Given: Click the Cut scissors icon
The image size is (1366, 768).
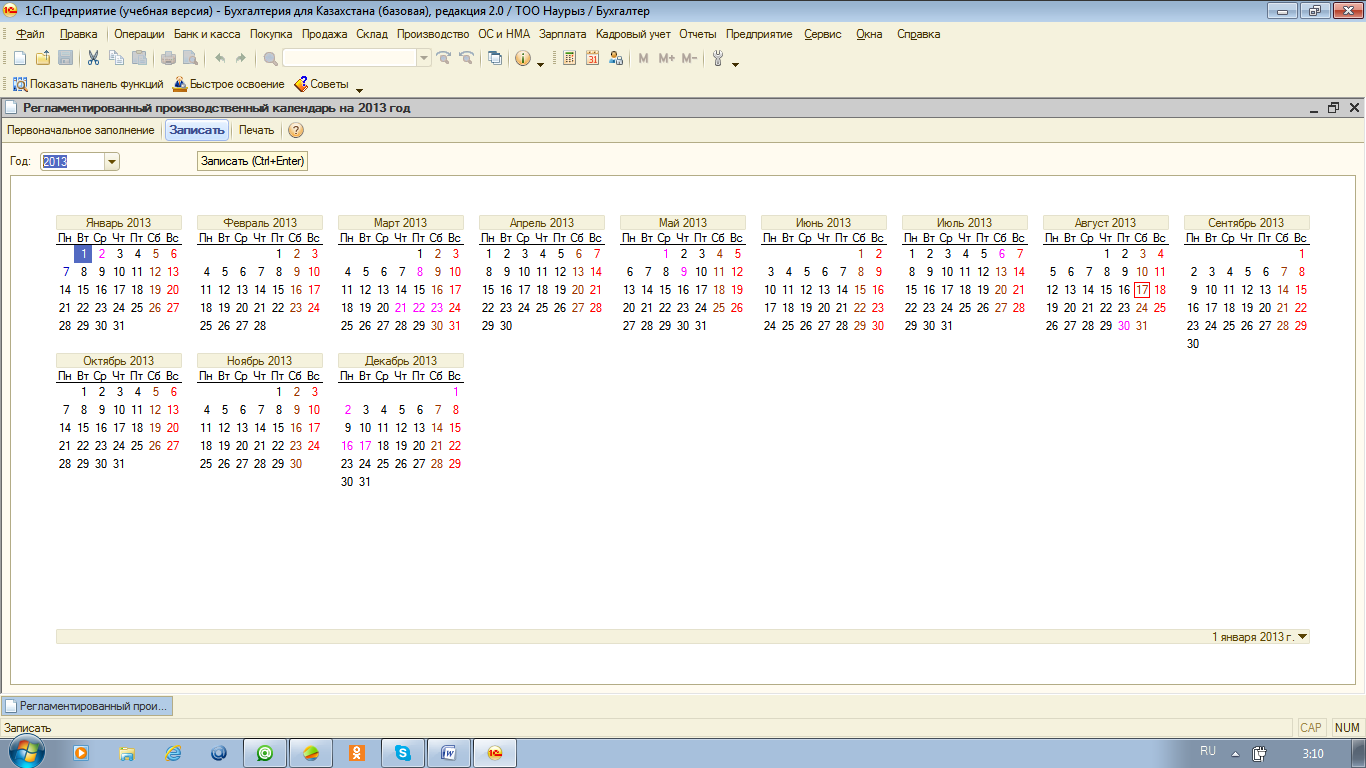Looking at the screenshot, I should tap(93, 59).
